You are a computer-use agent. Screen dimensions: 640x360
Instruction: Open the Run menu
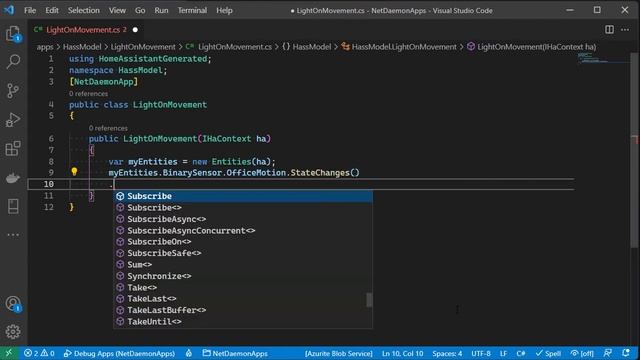[x=161, y=10]
